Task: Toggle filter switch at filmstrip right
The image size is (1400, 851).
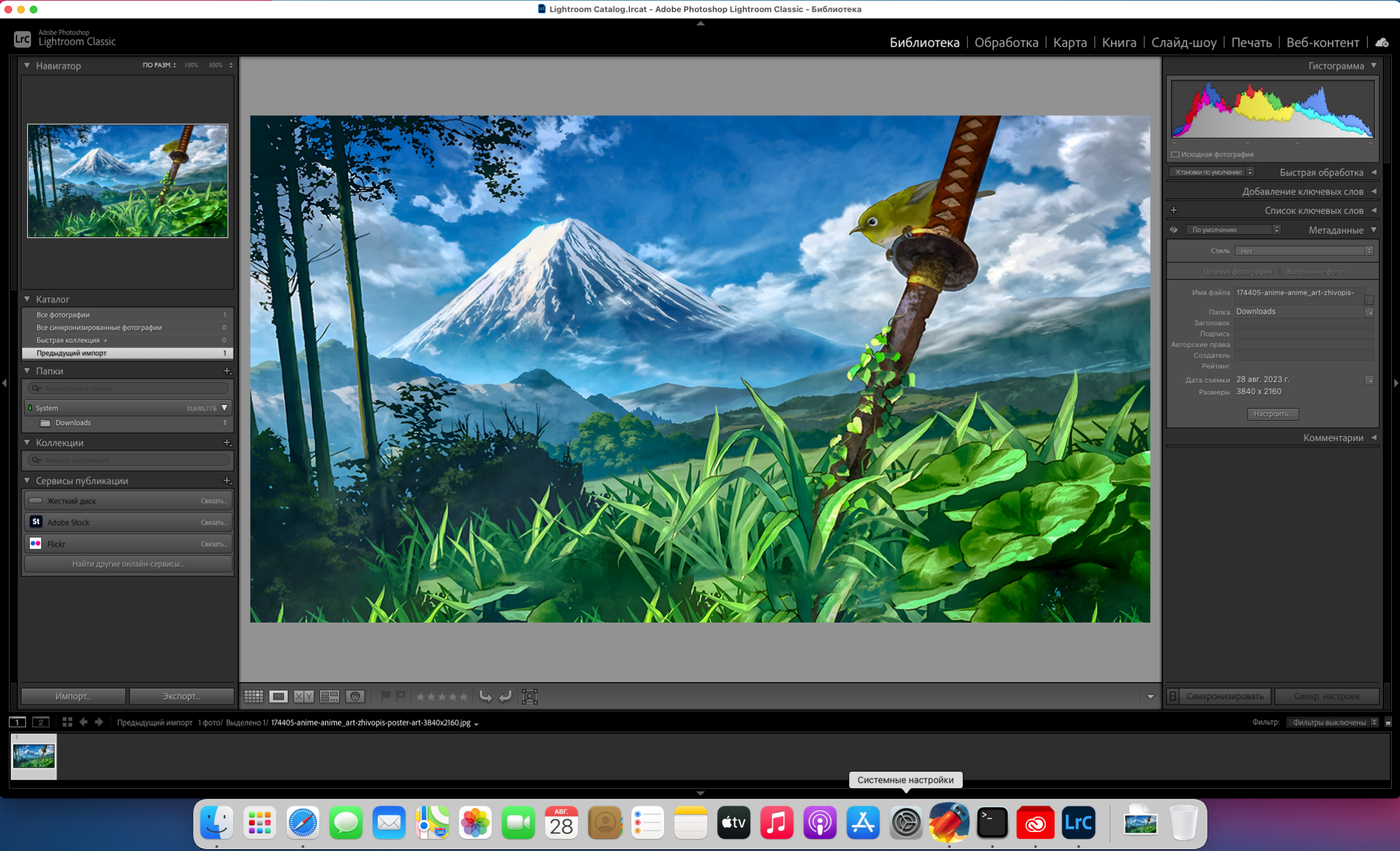Action: click(x=1388, y=722)
